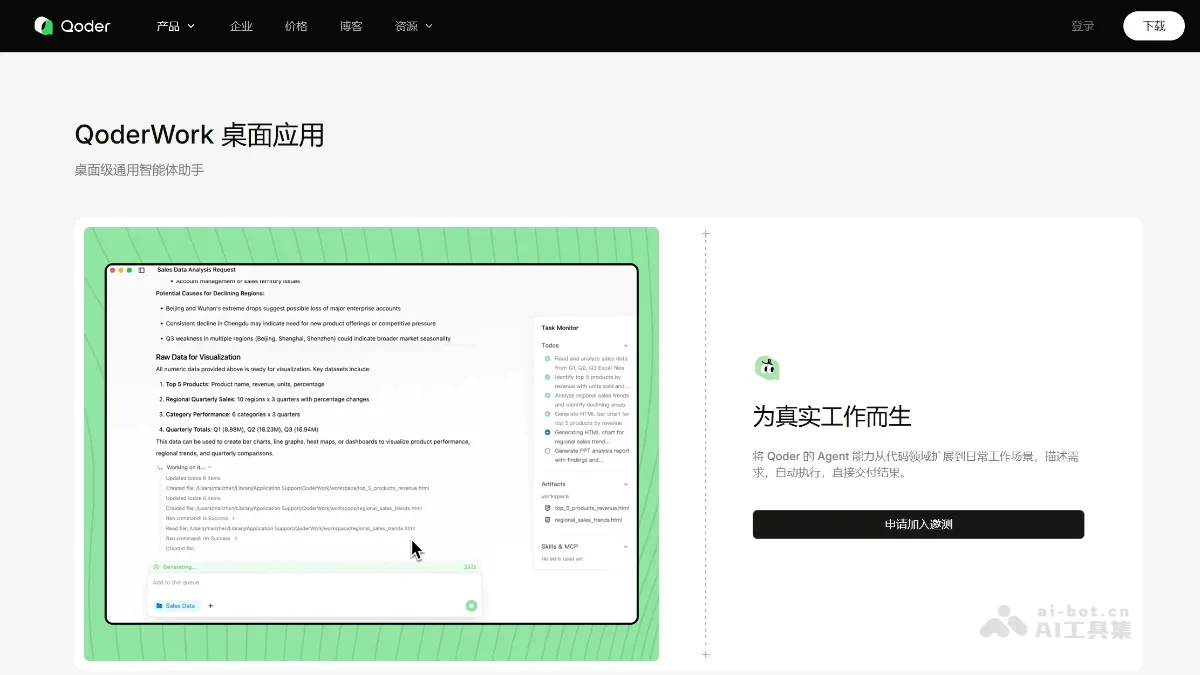
Task: Click the plus icon next to the Sales Data chip
Action: (210, 606)
